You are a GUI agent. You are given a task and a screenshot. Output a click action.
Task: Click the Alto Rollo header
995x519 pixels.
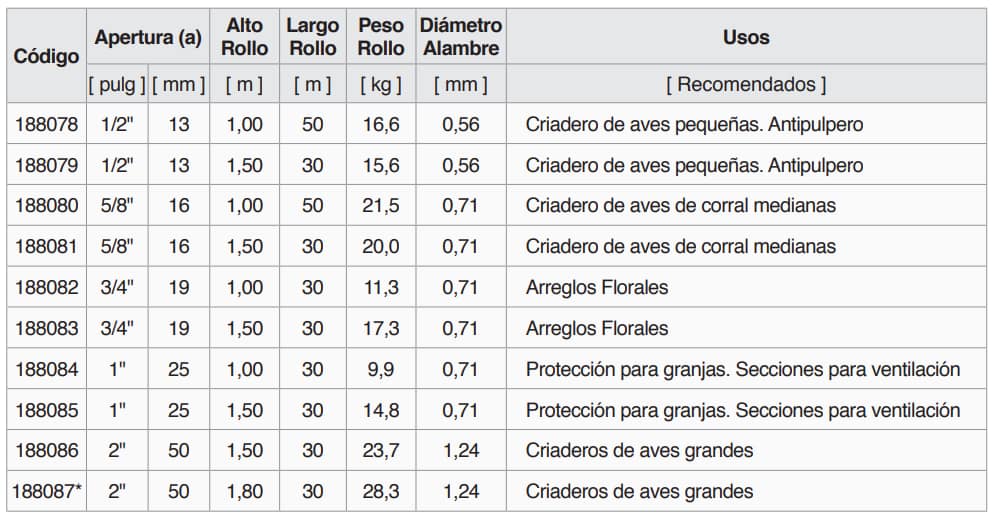(x=245, y=37)
